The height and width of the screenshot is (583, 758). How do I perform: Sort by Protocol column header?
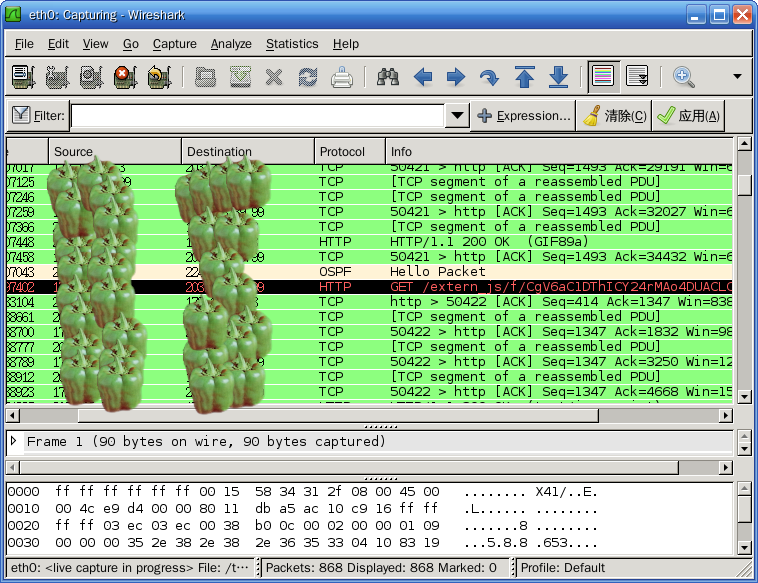[x=350, y=151]
